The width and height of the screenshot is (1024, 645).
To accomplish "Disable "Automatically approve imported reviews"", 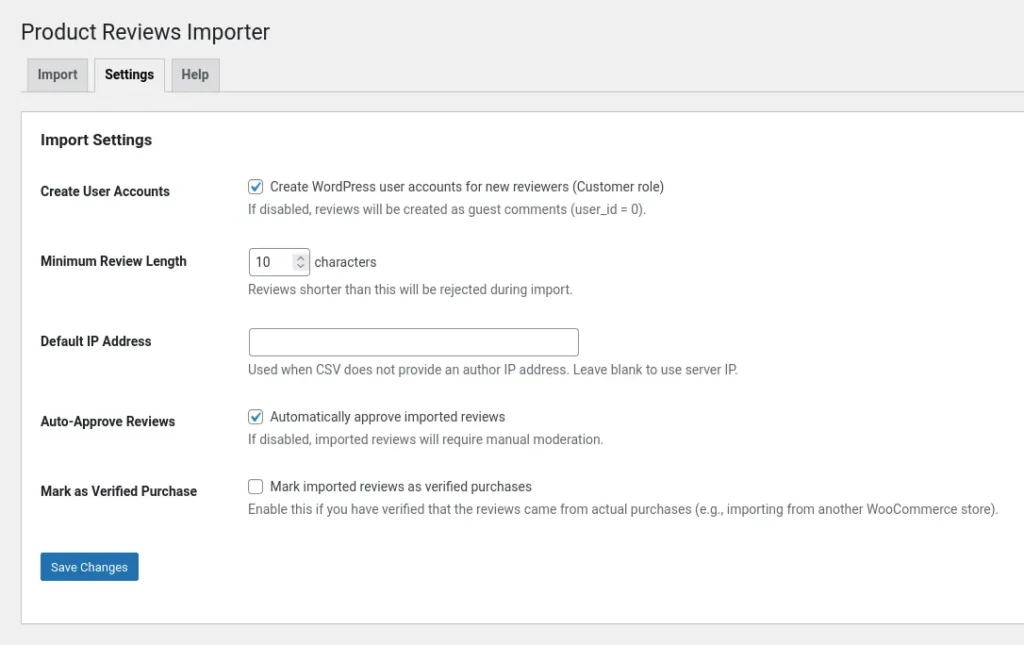I will pyautogui.click(x=255, y=416).
